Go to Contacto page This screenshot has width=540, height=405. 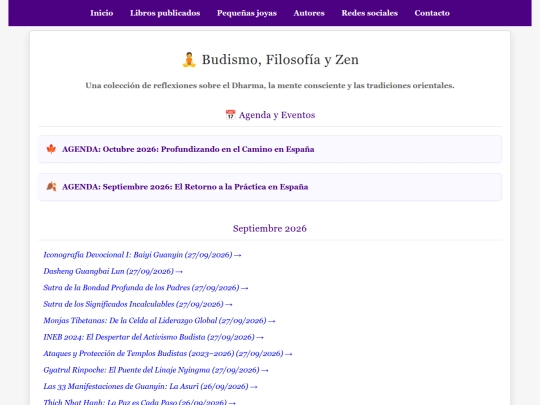click(432, 13)
